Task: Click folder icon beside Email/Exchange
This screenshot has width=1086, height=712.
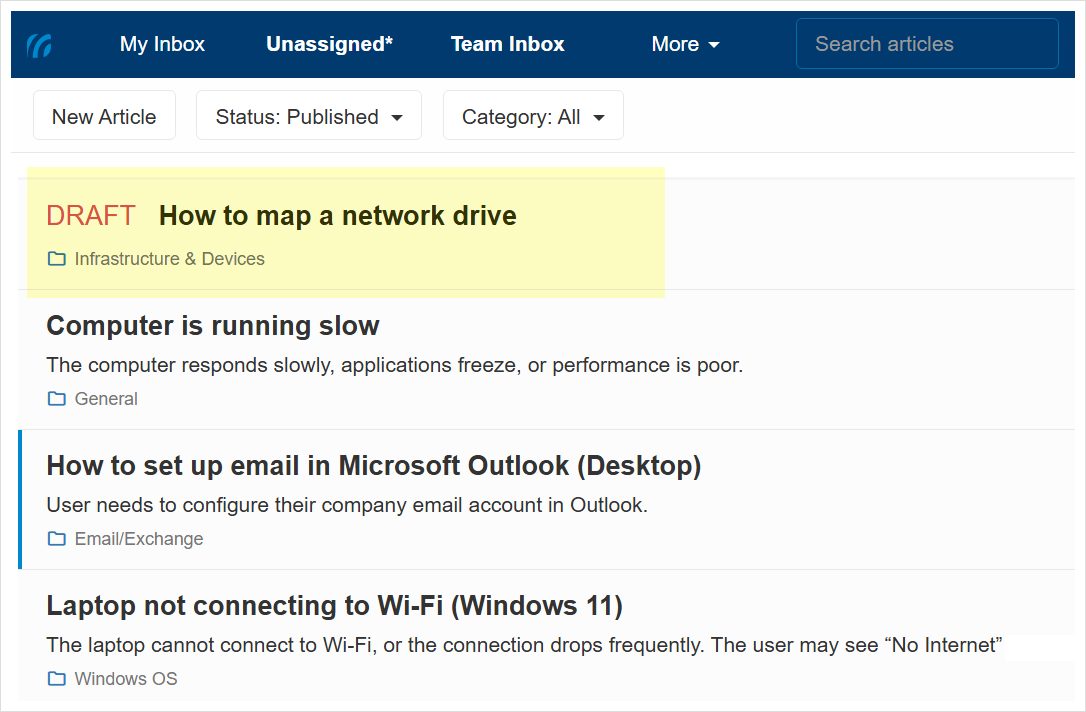Action: coord(57,539)
